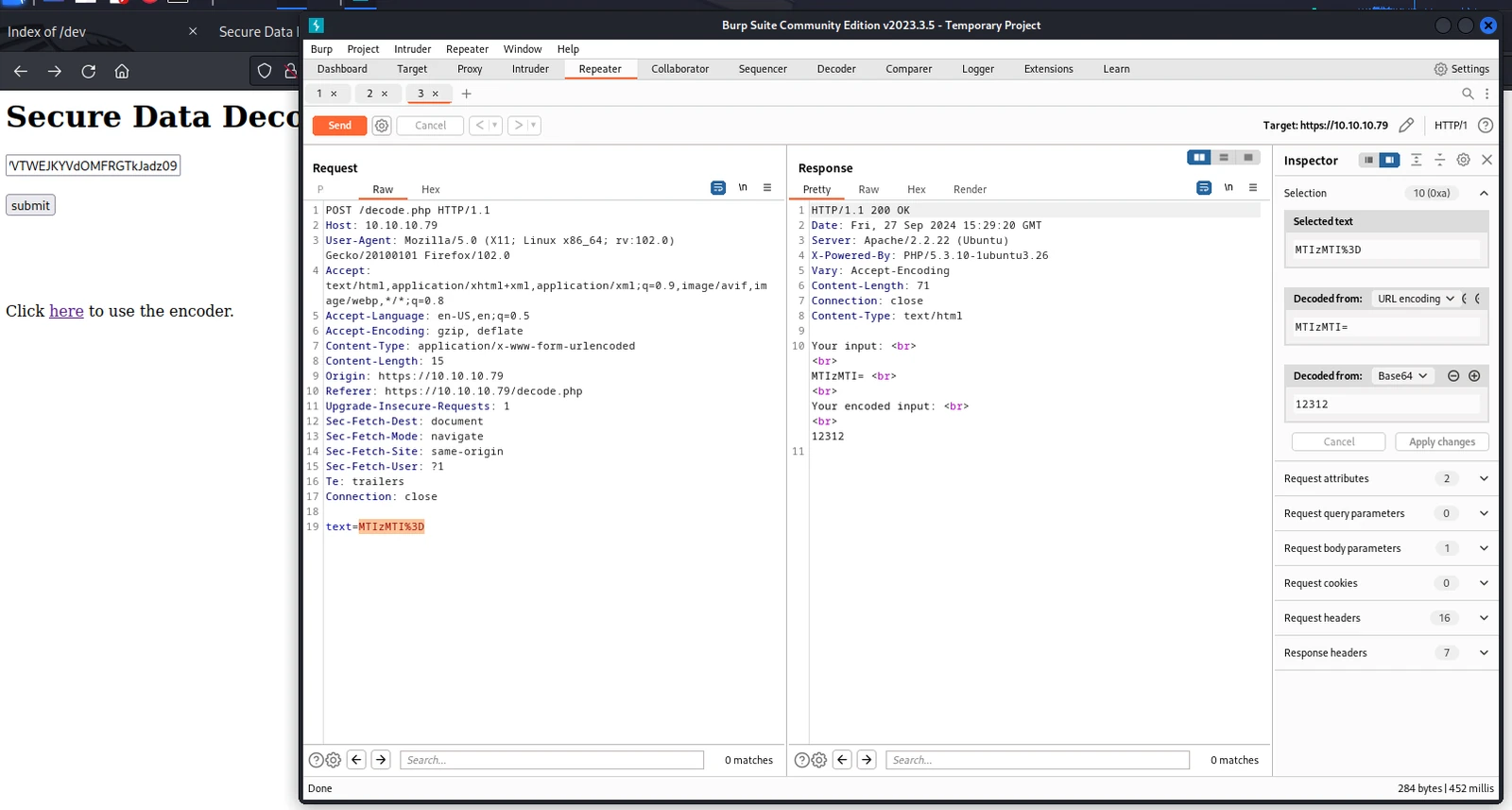The image size is (1512, 810).
Task: Expand Request headers section
Action: point(1484,618)
